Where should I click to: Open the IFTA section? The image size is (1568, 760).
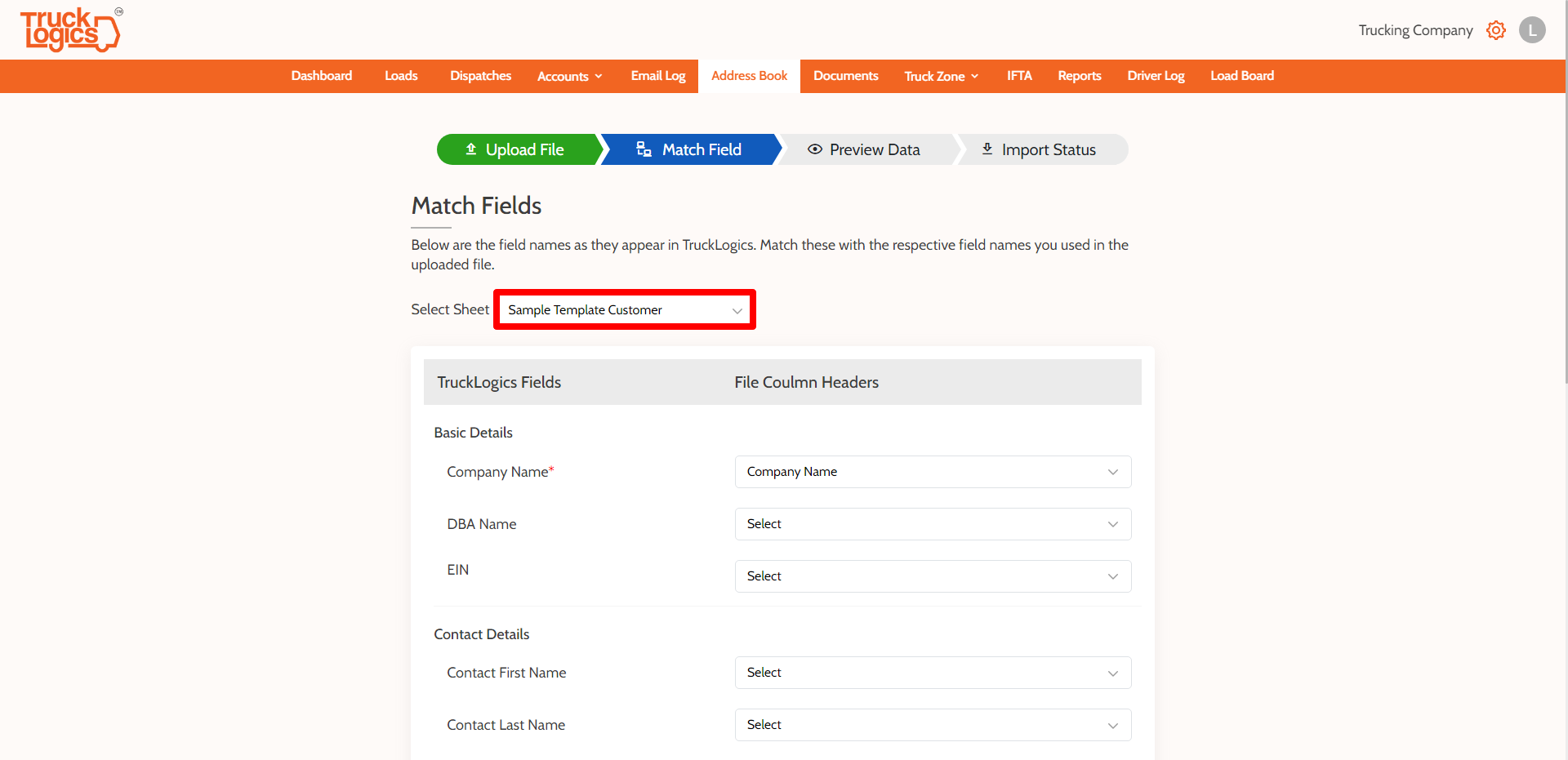pyautogui.click(x=1018, y=75)
